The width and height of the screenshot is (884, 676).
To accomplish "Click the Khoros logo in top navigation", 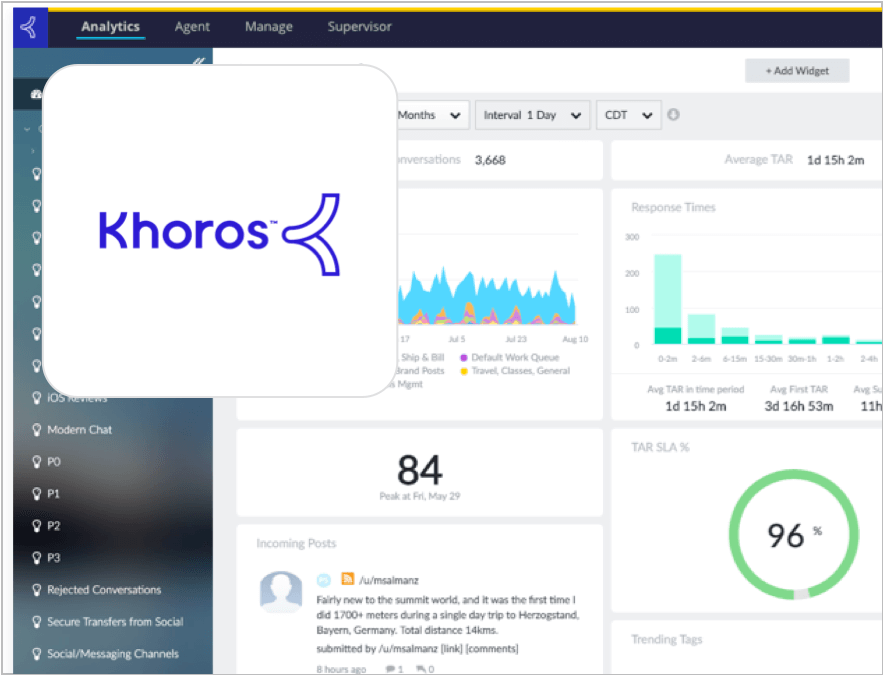I will coord(30,28).
